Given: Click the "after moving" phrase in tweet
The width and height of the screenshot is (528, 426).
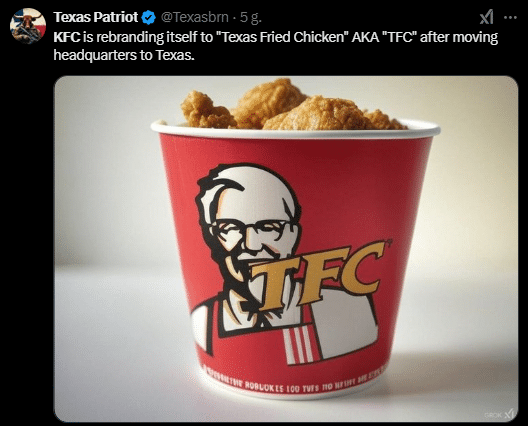Looking at the screenshot, I should coord(459,37).
